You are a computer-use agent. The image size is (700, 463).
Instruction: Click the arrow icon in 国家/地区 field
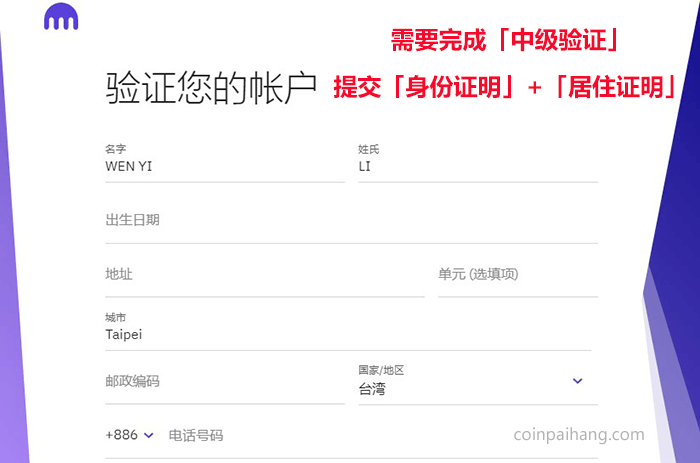point(577,381)
